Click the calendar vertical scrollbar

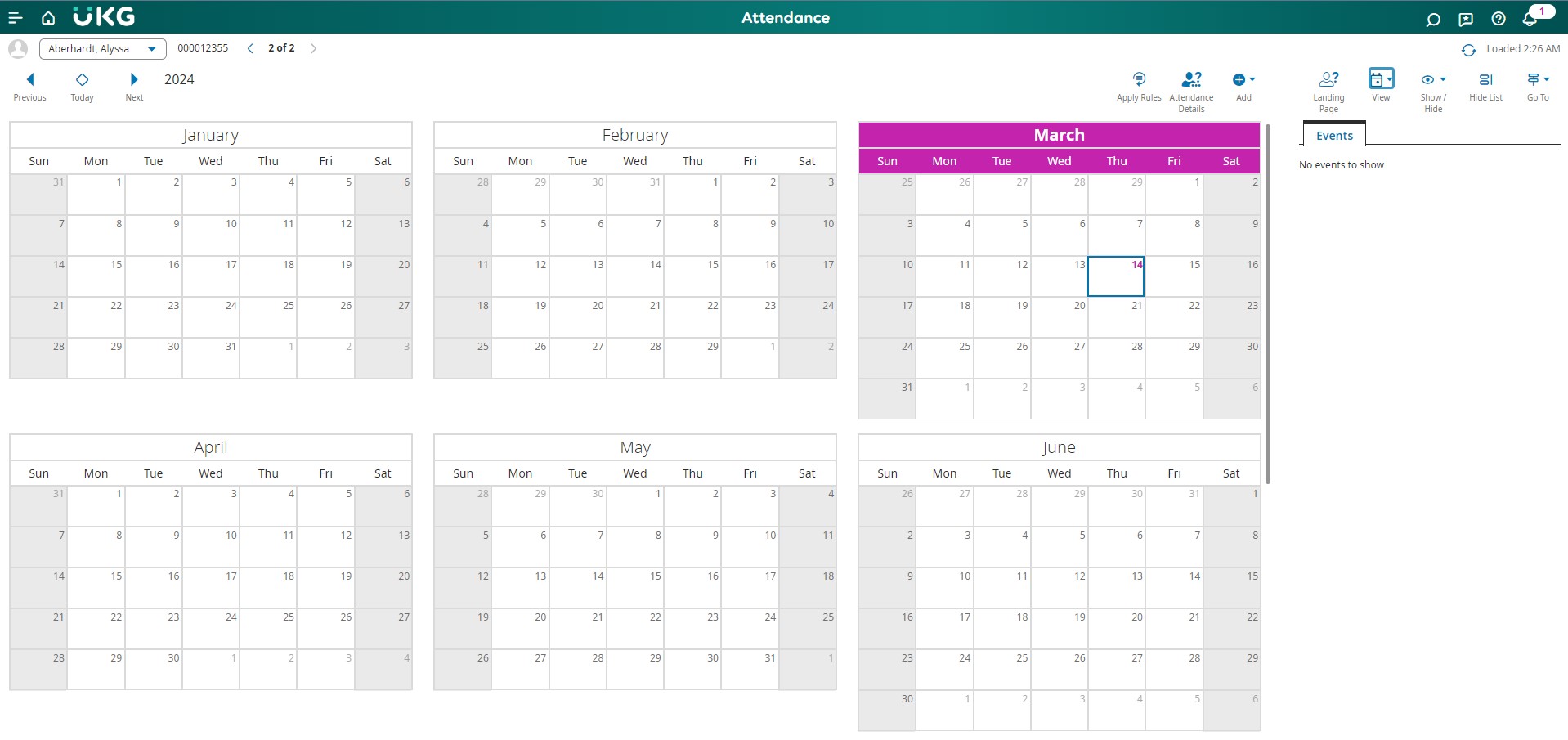[1267, 303]
